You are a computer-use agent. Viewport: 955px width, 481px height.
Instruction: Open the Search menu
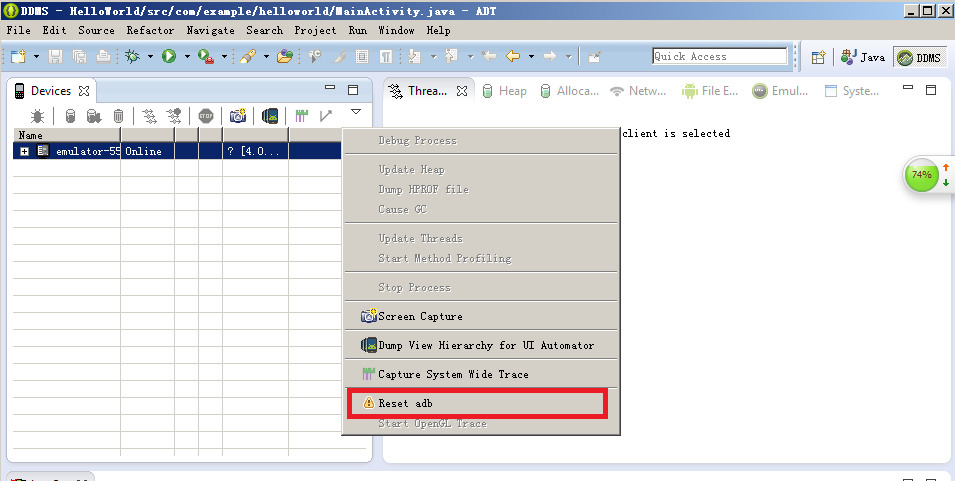coord(264,30)
